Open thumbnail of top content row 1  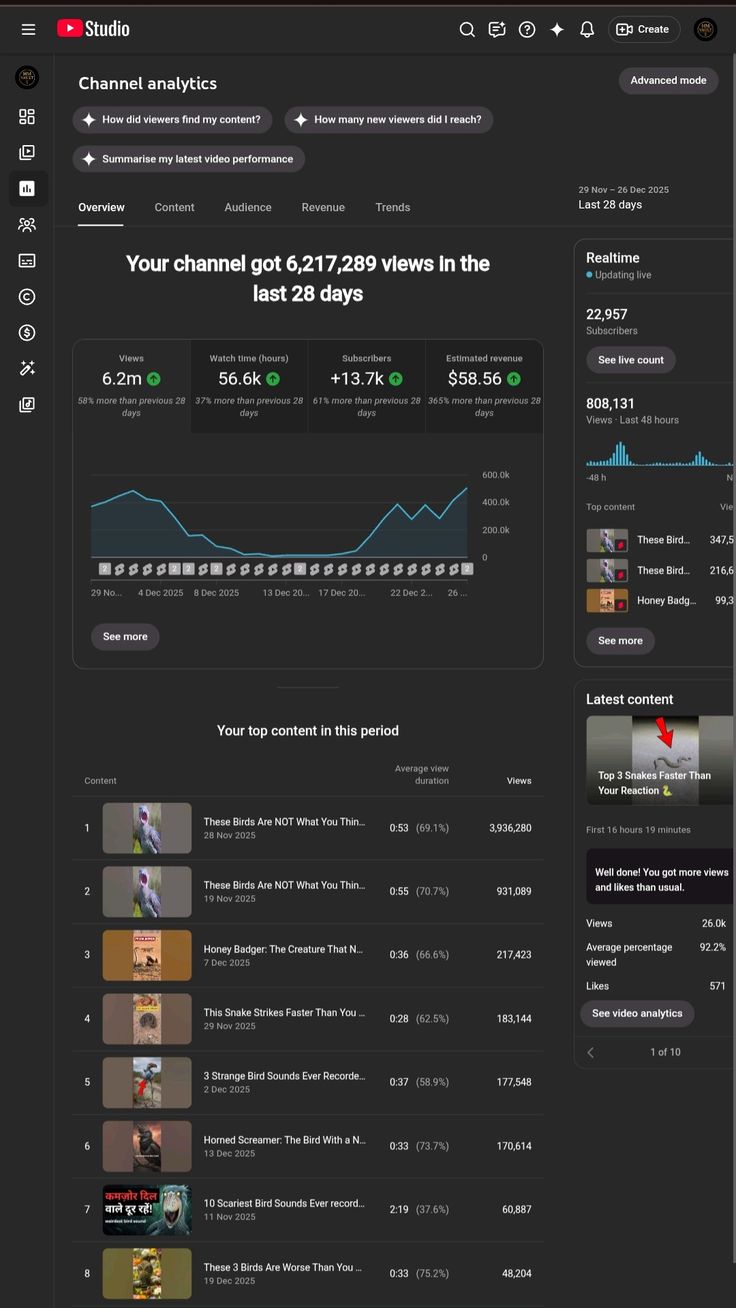pyautogui.click(x=147, y=828)
